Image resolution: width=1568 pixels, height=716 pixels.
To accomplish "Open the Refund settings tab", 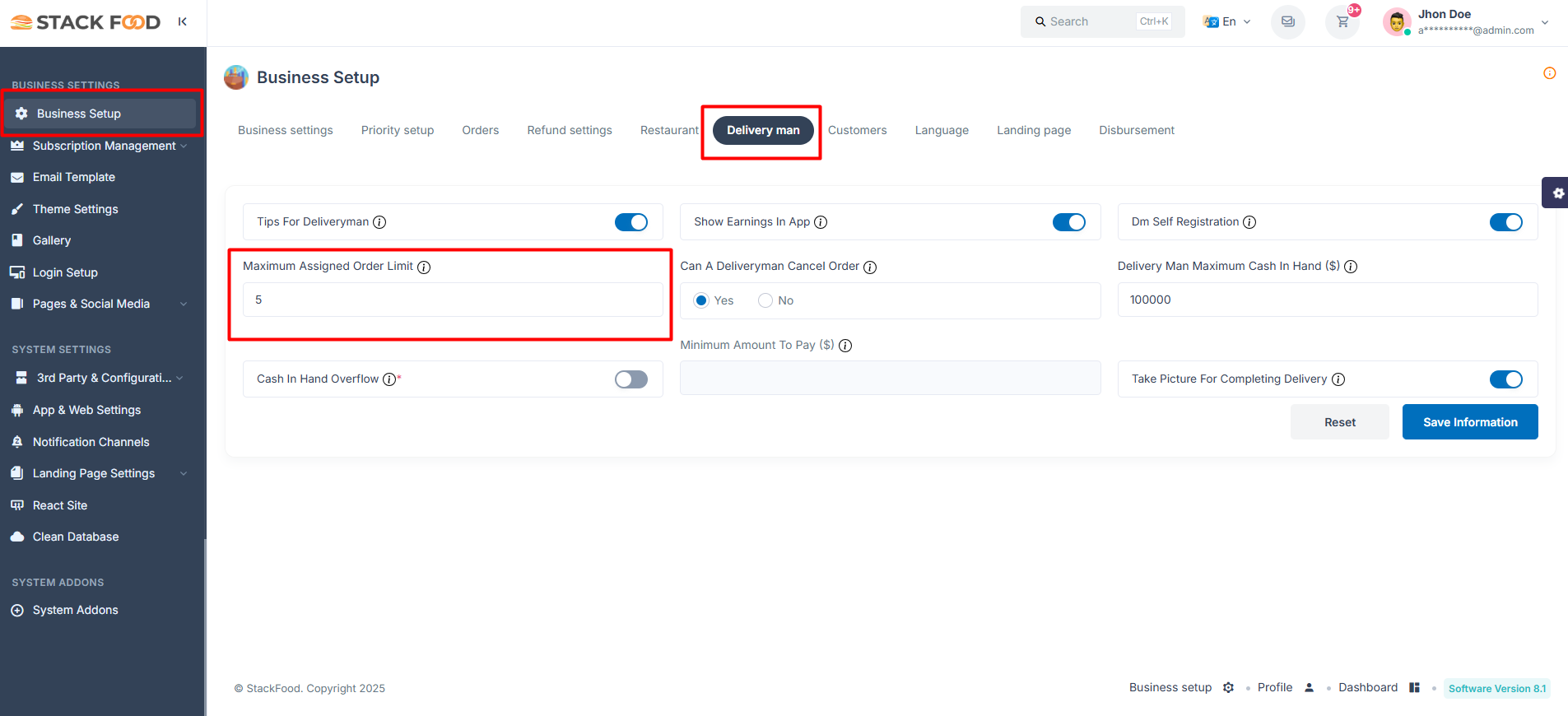I will [x=570, y=130].
